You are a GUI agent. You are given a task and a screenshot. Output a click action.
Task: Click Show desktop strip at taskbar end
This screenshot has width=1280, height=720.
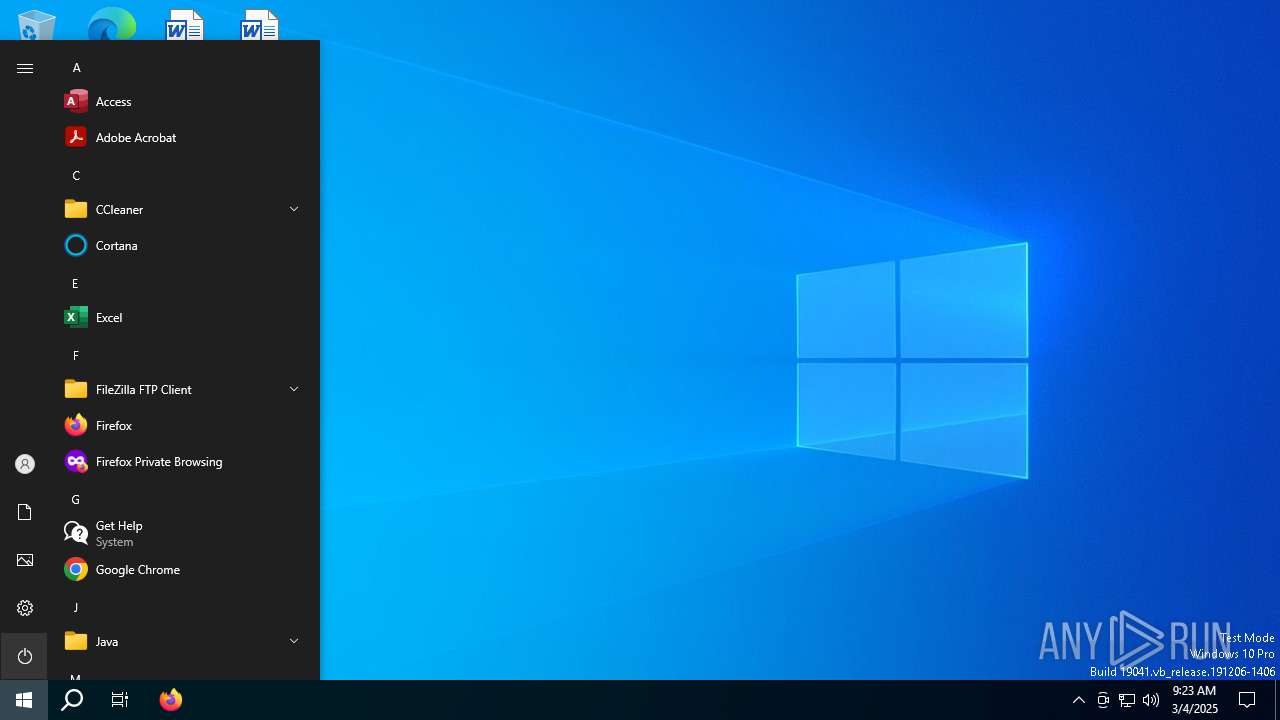point(1277,700)
